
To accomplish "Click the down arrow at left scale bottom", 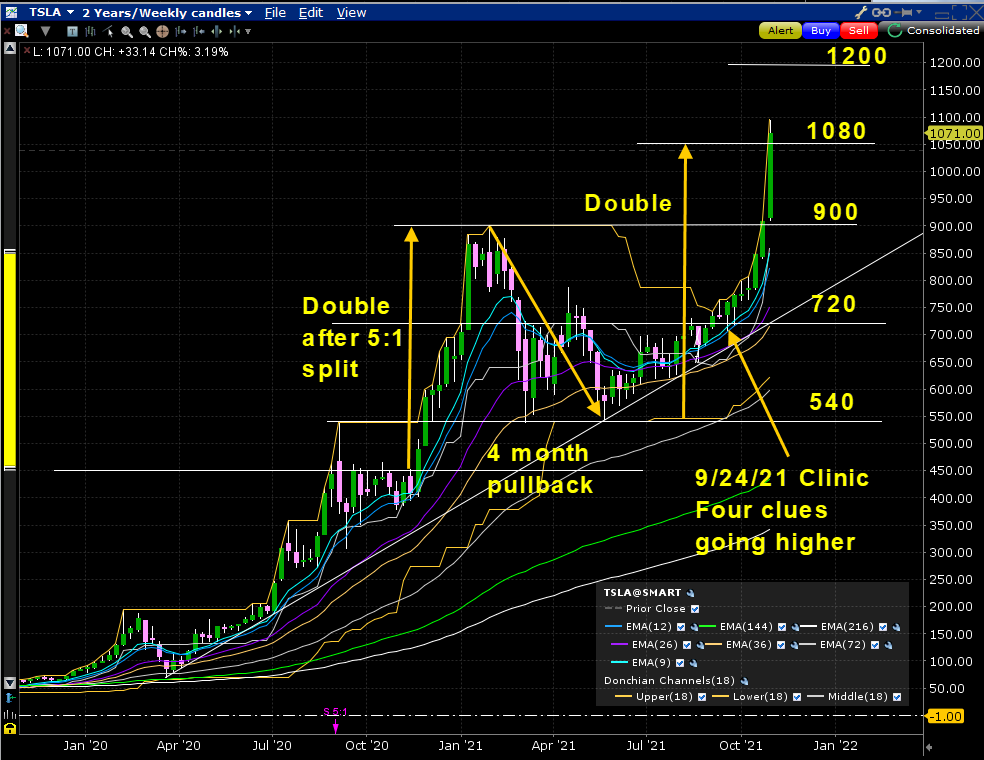I will click(x=9, y=682).
